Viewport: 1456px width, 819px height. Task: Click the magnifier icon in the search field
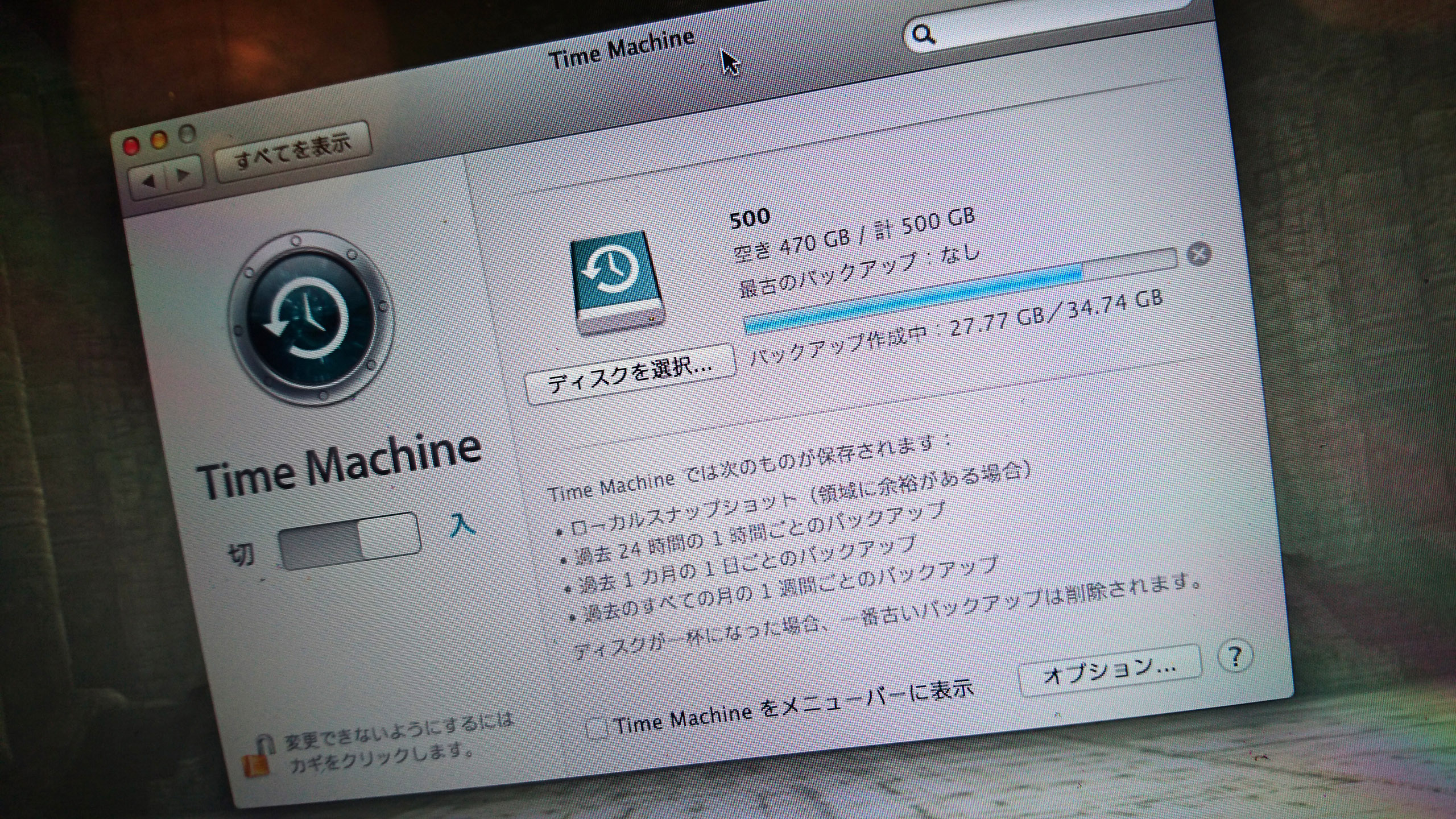(923, 35)
